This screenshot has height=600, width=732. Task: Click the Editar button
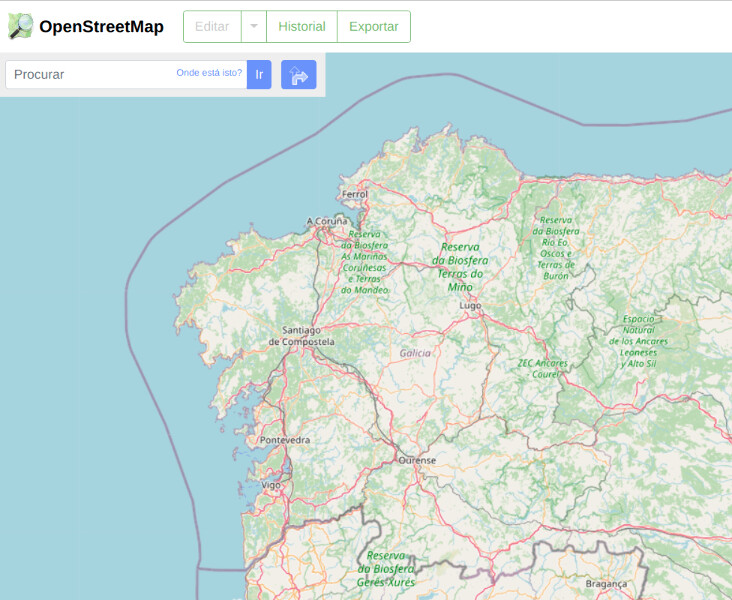[x=212, y=27]
